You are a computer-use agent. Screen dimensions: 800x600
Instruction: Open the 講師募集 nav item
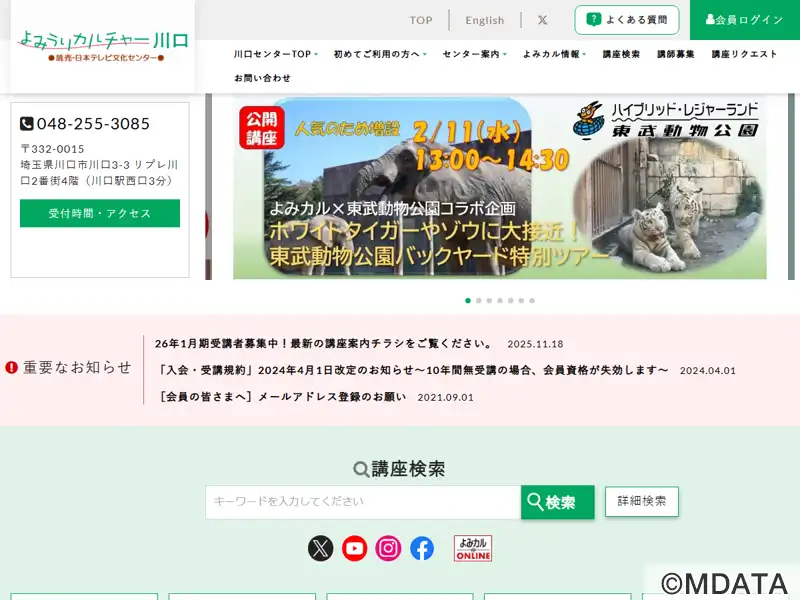coord(676,54)
